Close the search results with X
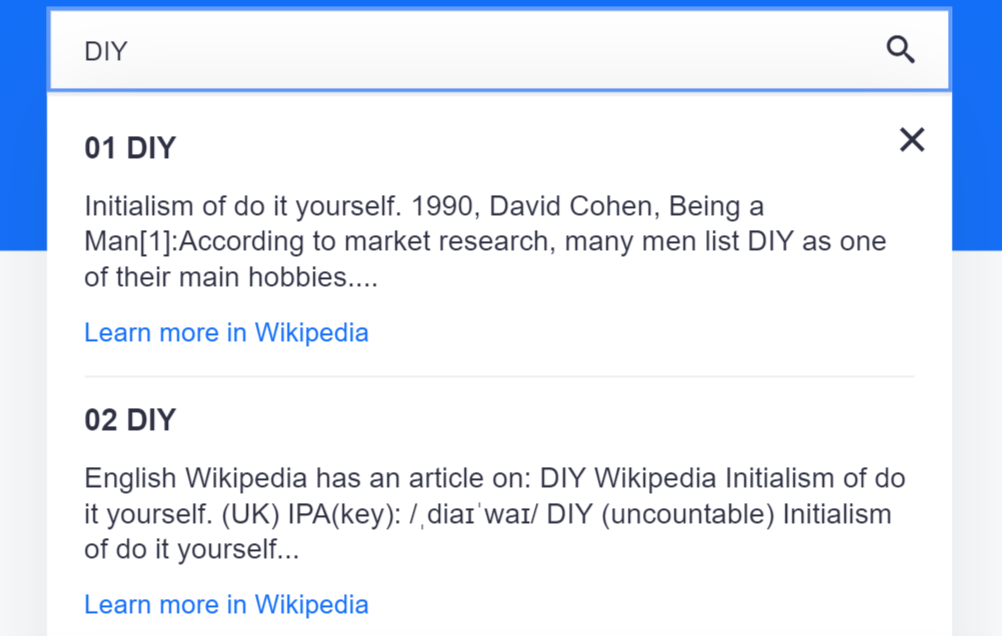The width and height of the screenshot is (1002, 636). coord(912,140)
